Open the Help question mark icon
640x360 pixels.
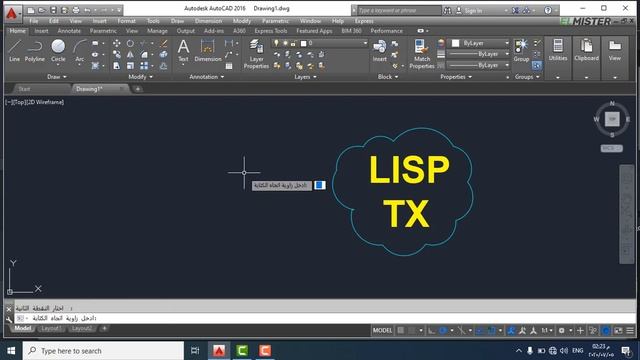point(548,10)
